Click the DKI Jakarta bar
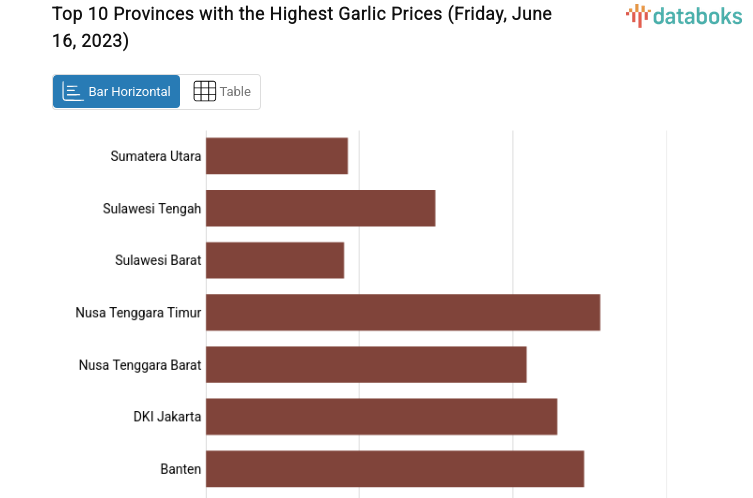This screenshot has height=498, width=753. 381,416
